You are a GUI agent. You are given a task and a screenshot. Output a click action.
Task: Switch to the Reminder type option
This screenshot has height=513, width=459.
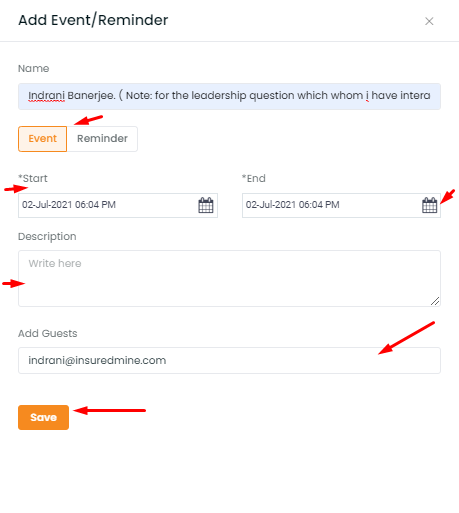click(x=102, y=139)
